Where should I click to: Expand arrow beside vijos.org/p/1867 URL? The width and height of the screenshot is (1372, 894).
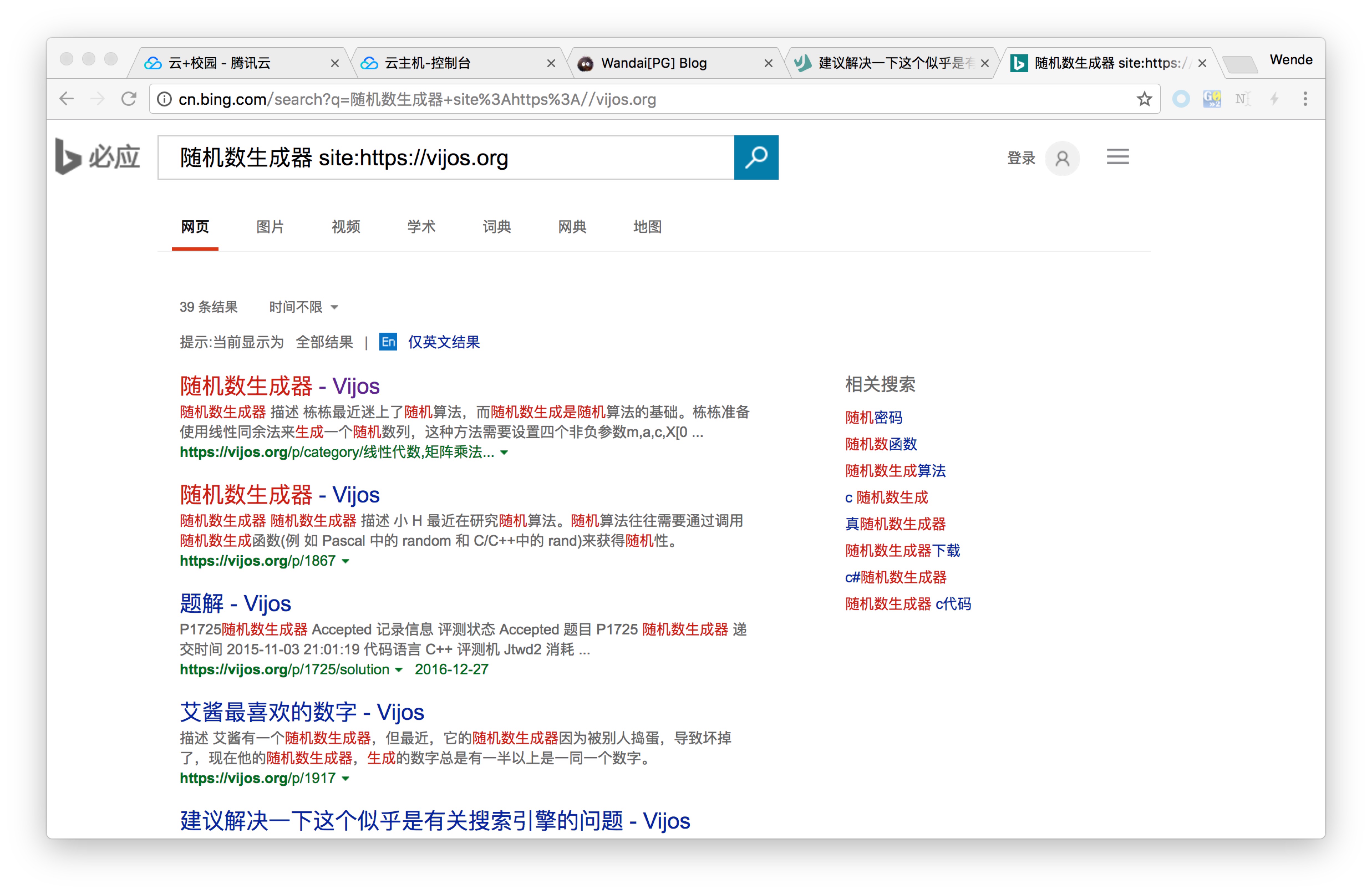(x=345, y=561)
